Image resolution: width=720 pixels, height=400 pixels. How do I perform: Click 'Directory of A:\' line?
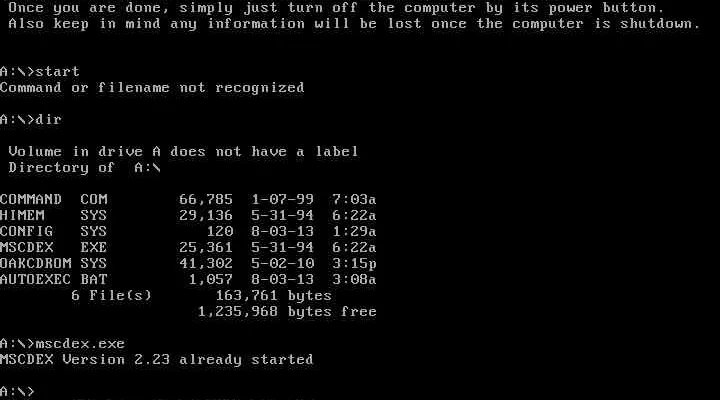point(84,168)
